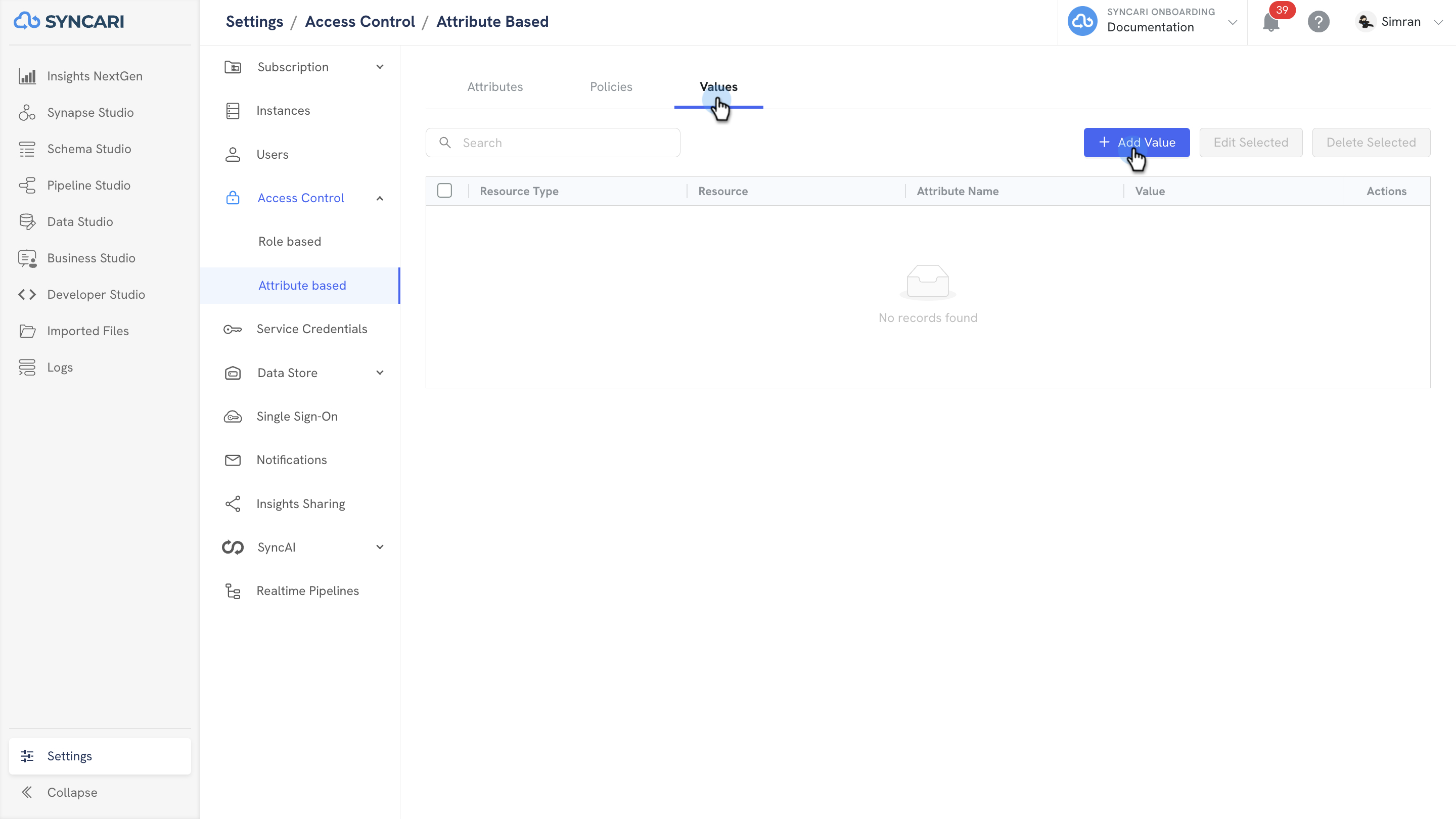The height and width of the screenshot is (819, 1456).
Task: Collapse the Access Control submenu chevron
Action: (x=380, y=198)
